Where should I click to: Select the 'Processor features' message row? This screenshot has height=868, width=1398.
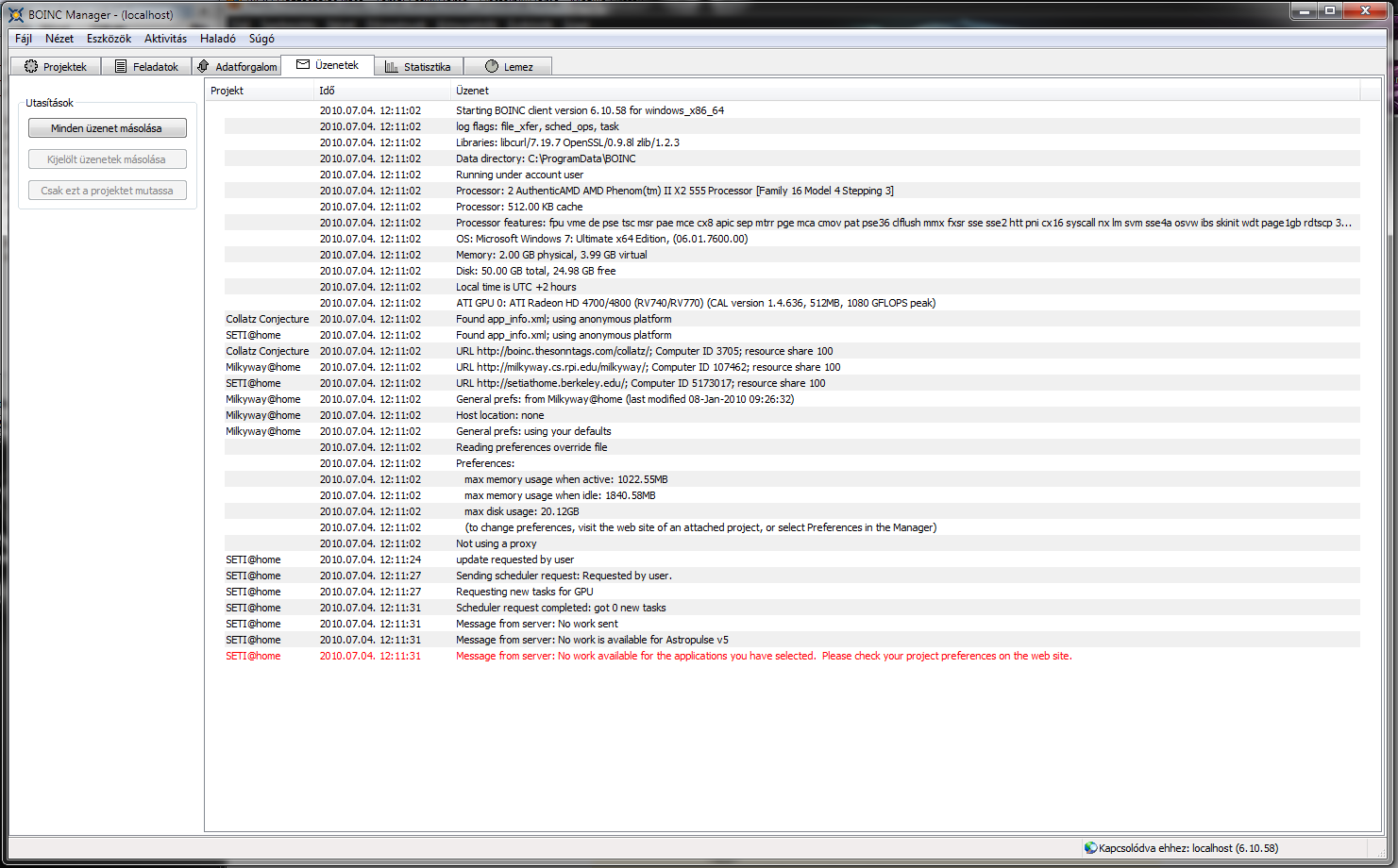792,223
